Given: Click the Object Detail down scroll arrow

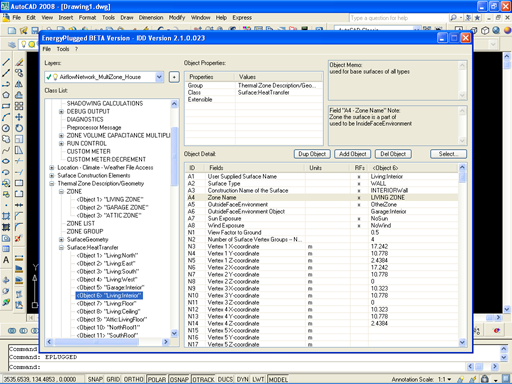Looking at the screenshot, I should [x=462, y=342].
